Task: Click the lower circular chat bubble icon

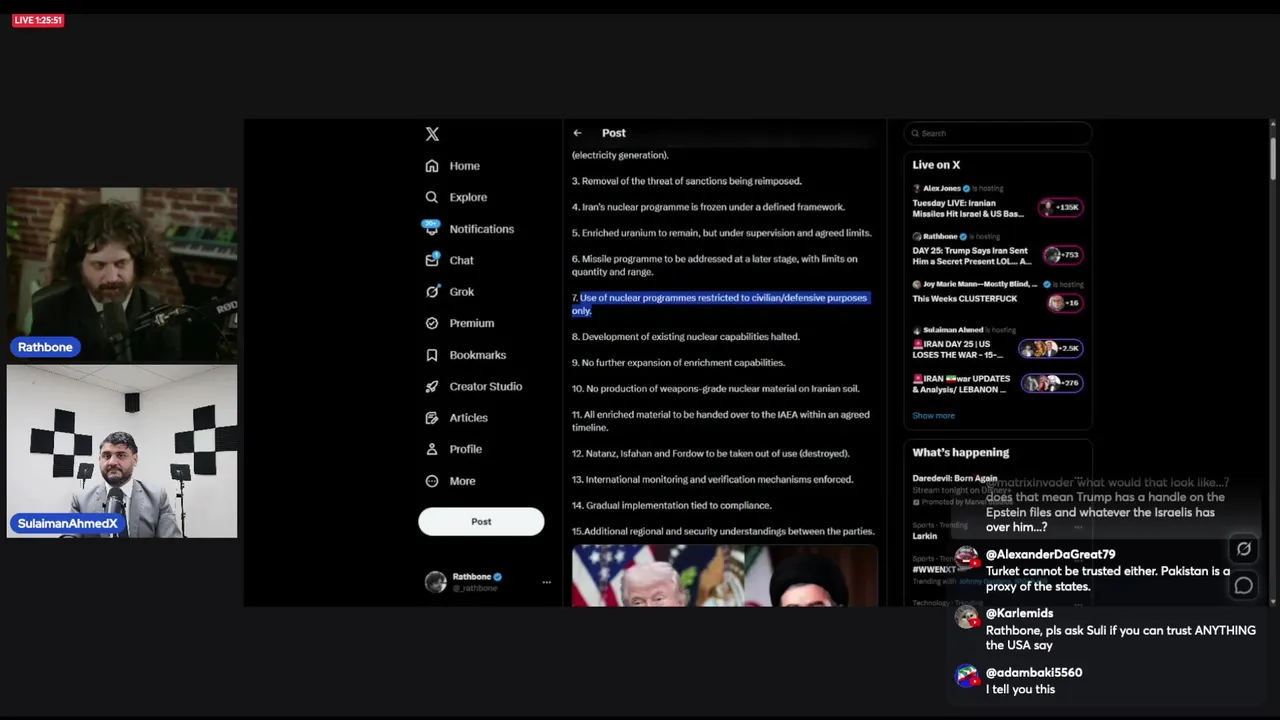Action: [x=1243, y=586]
